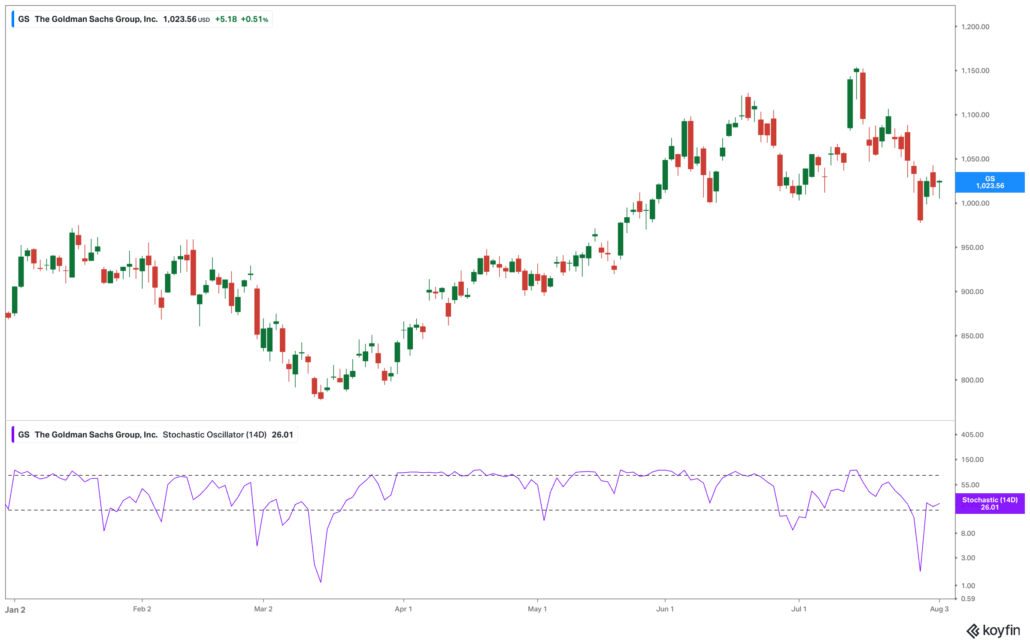This screenshot has height=644, width=1030.
Task: Click the 8.00 stochastic axis label
Action: pos(968,534)
